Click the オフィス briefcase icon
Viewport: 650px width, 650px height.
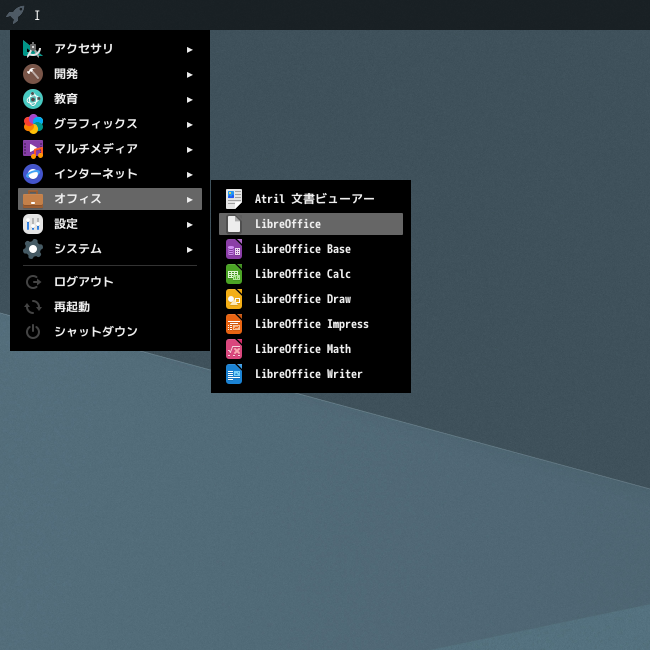pos(33,199)
